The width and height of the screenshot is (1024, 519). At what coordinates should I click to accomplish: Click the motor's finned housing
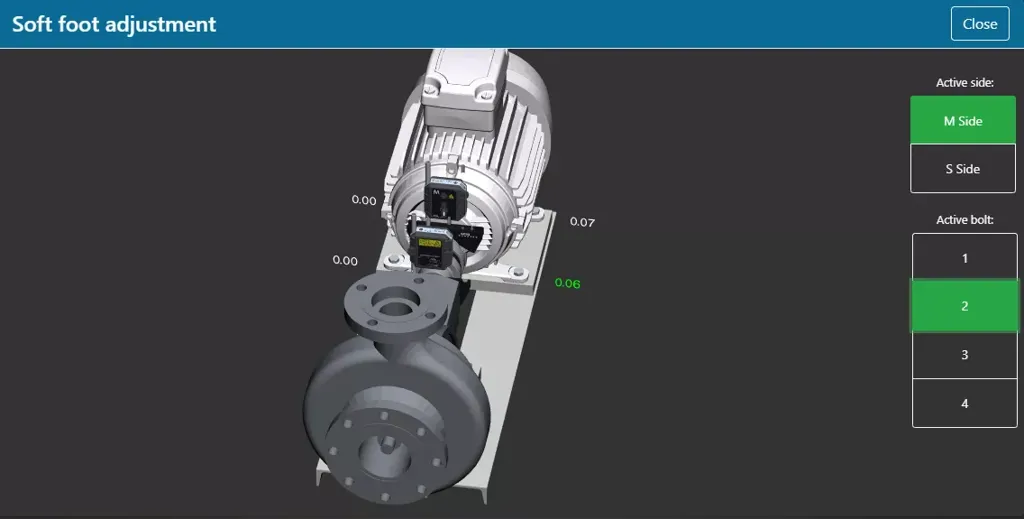(x=525, y=150)
